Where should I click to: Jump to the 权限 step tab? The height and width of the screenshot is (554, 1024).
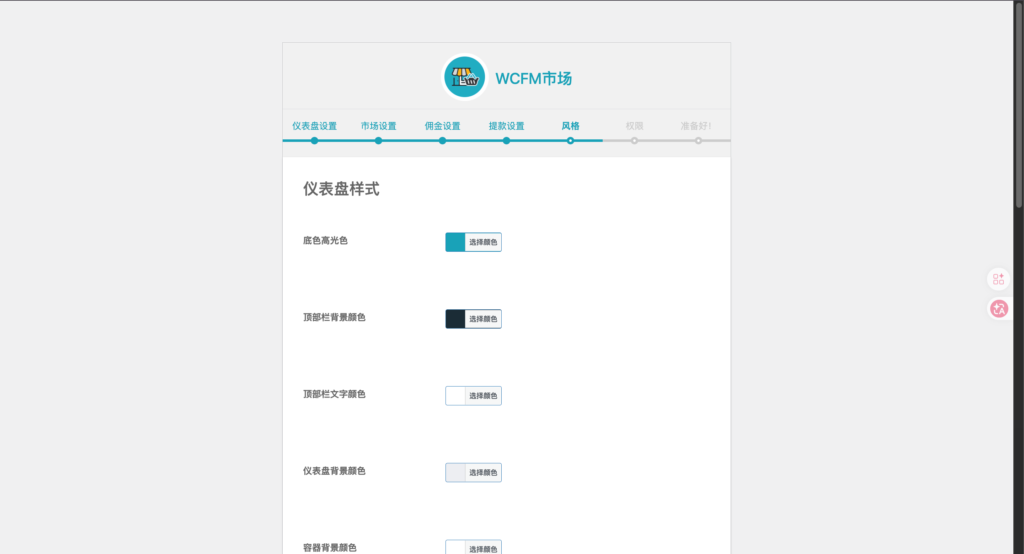634,126
